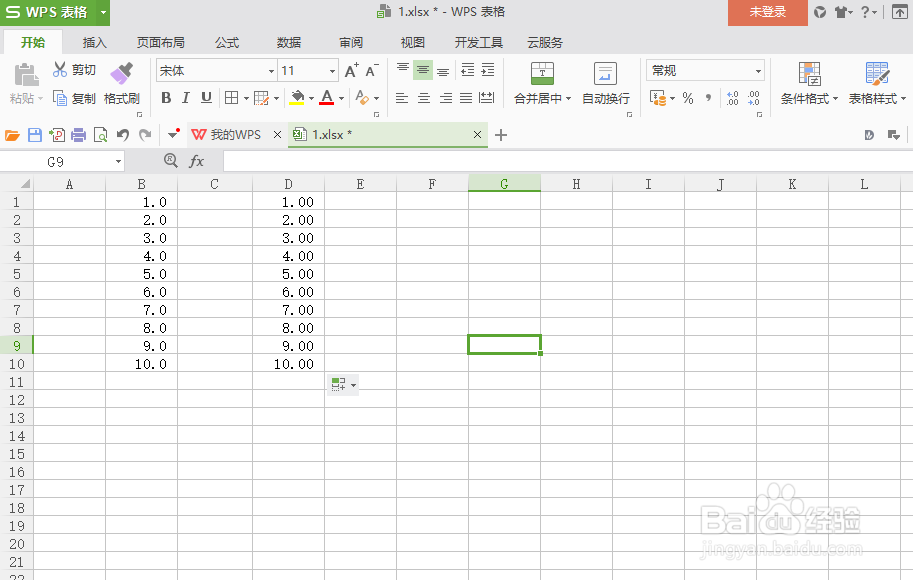Close the 1.xlsx document tab
The image size is (913, 580).
point(477,135)
